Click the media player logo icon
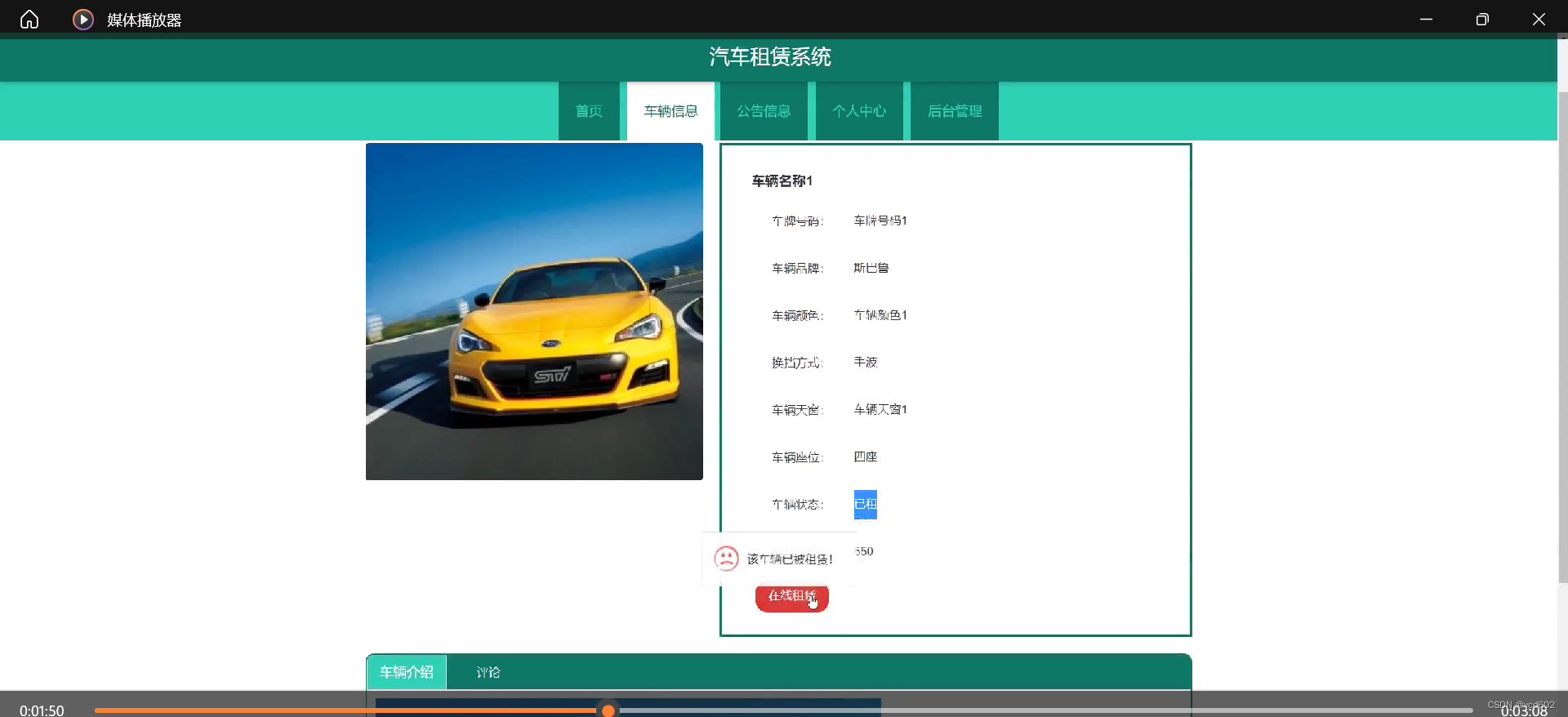 point(82,20)
